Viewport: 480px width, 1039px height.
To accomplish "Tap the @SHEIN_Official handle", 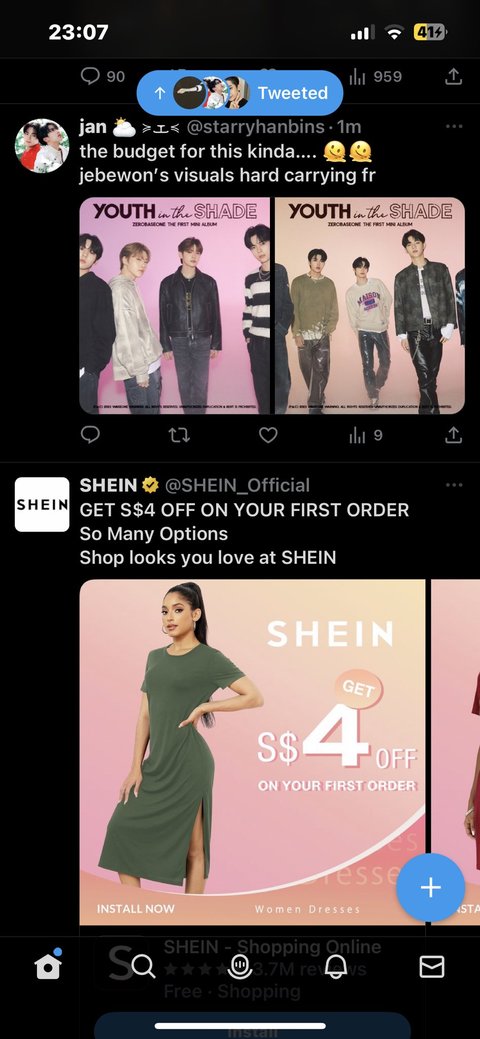I will [237, 485].
